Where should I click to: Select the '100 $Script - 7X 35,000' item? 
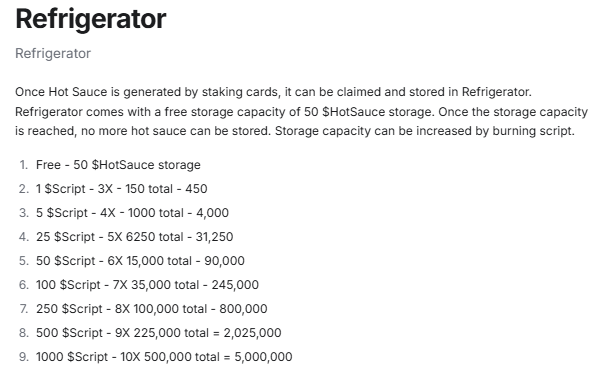(x=147, y=285)
